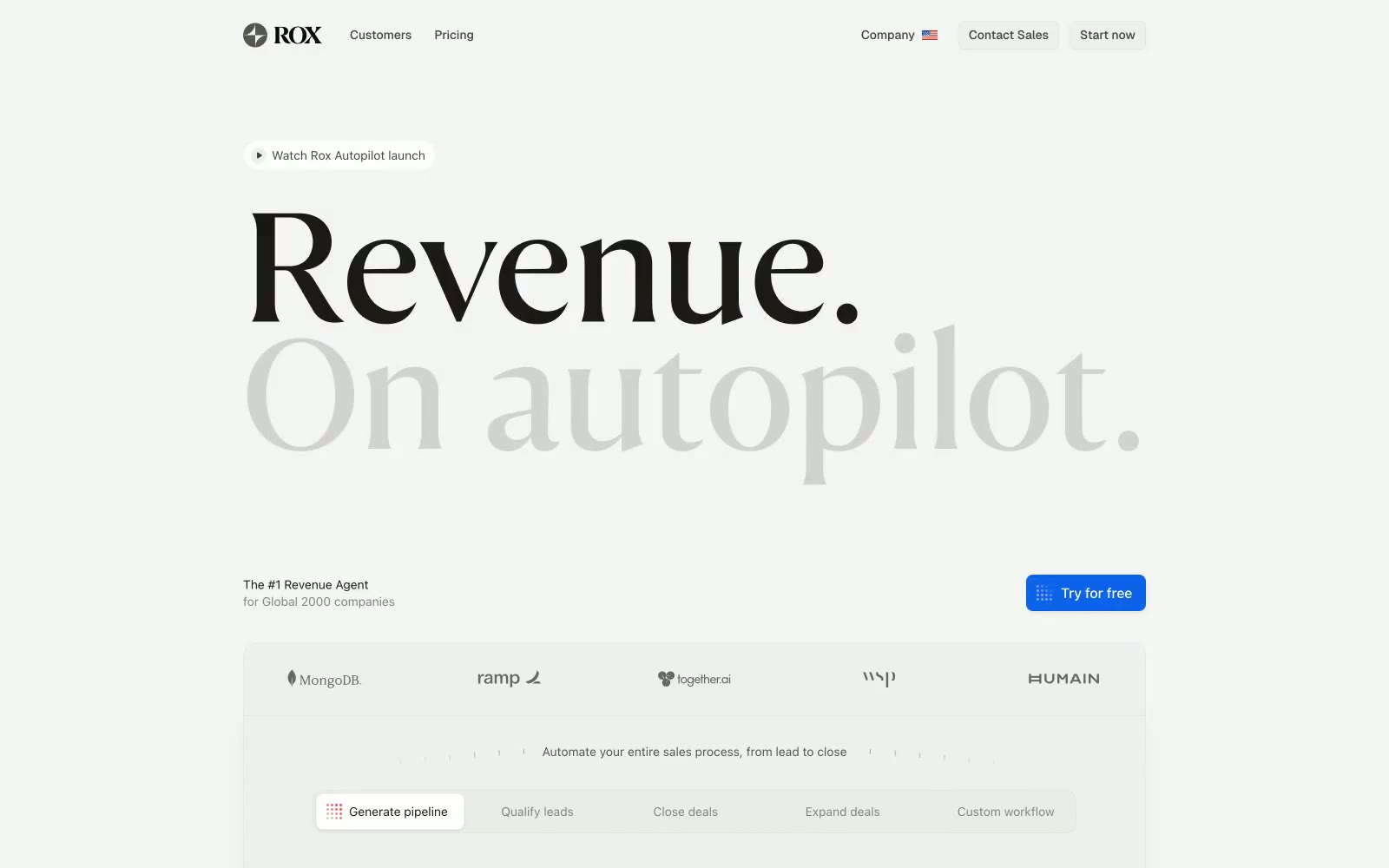1389x868 pixels.
Task: Click 'for Global 2000 companies' text
Action: 319,602
